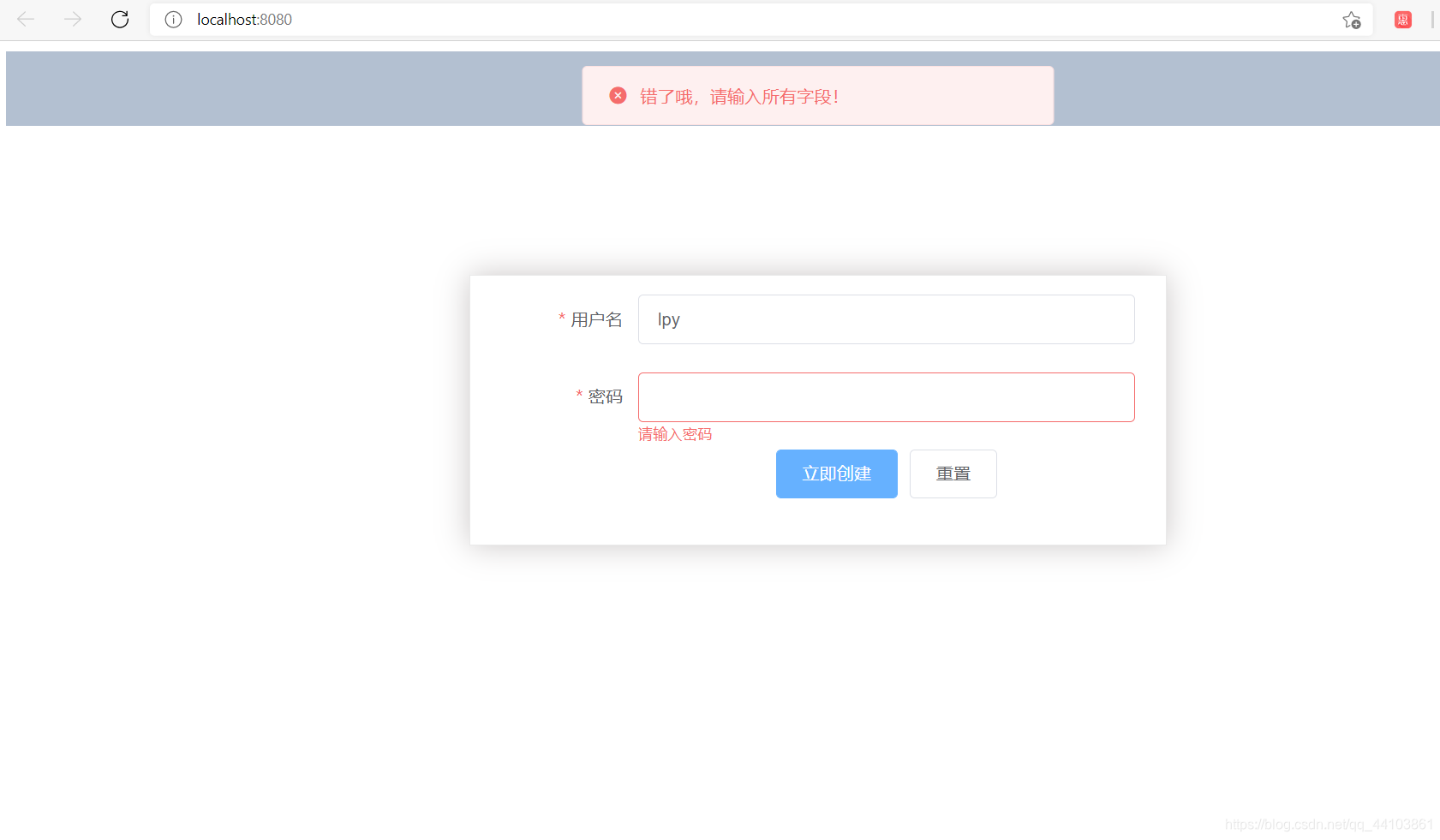Image resolution: width=1440 pixels, height=840 pixels.
Task: Click the red error icon in alert
Action: (x=618, y=96)
